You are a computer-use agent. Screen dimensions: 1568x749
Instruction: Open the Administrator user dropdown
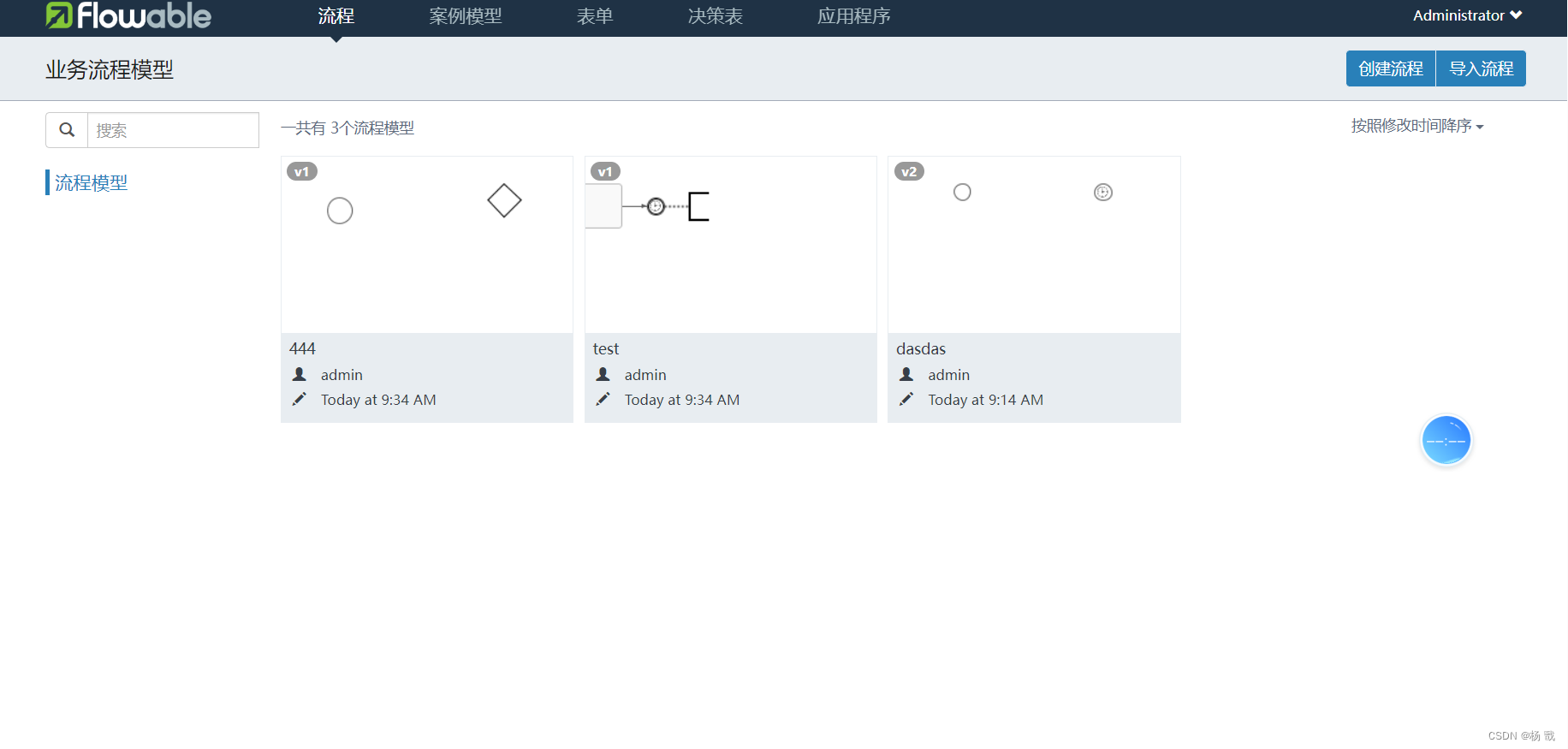click(x=1467, y=15)
